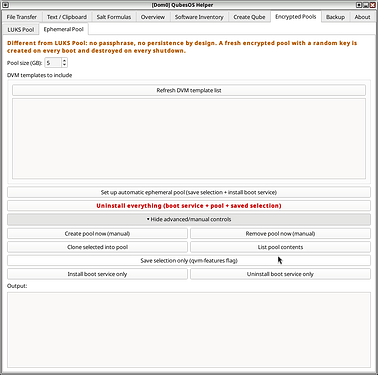The height and width of the screenshot is (375, 378).
Task: Install boot service only
Action: click(97, 274)
